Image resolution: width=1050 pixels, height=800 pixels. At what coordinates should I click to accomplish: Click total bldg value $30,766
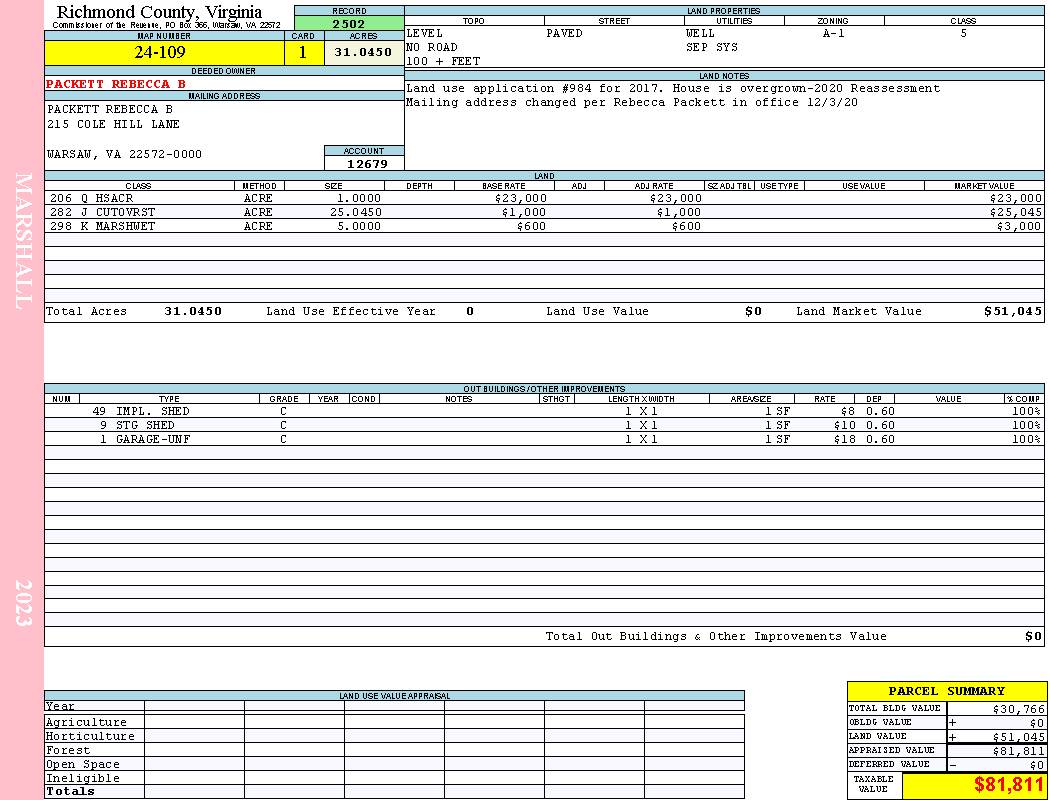pos(1018,709)
